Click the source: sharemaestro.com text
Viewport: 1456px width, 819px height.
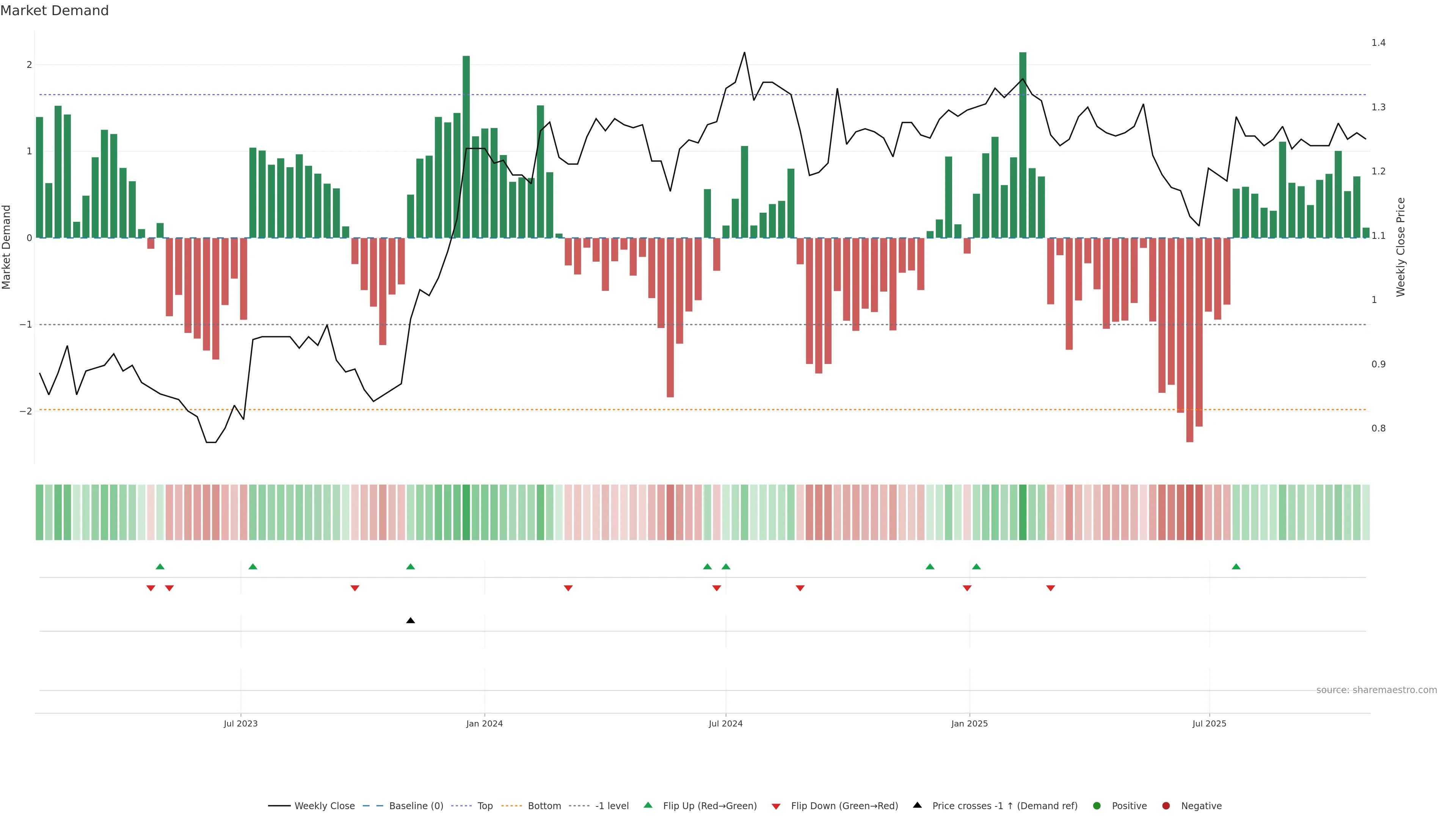(1376, 690)
